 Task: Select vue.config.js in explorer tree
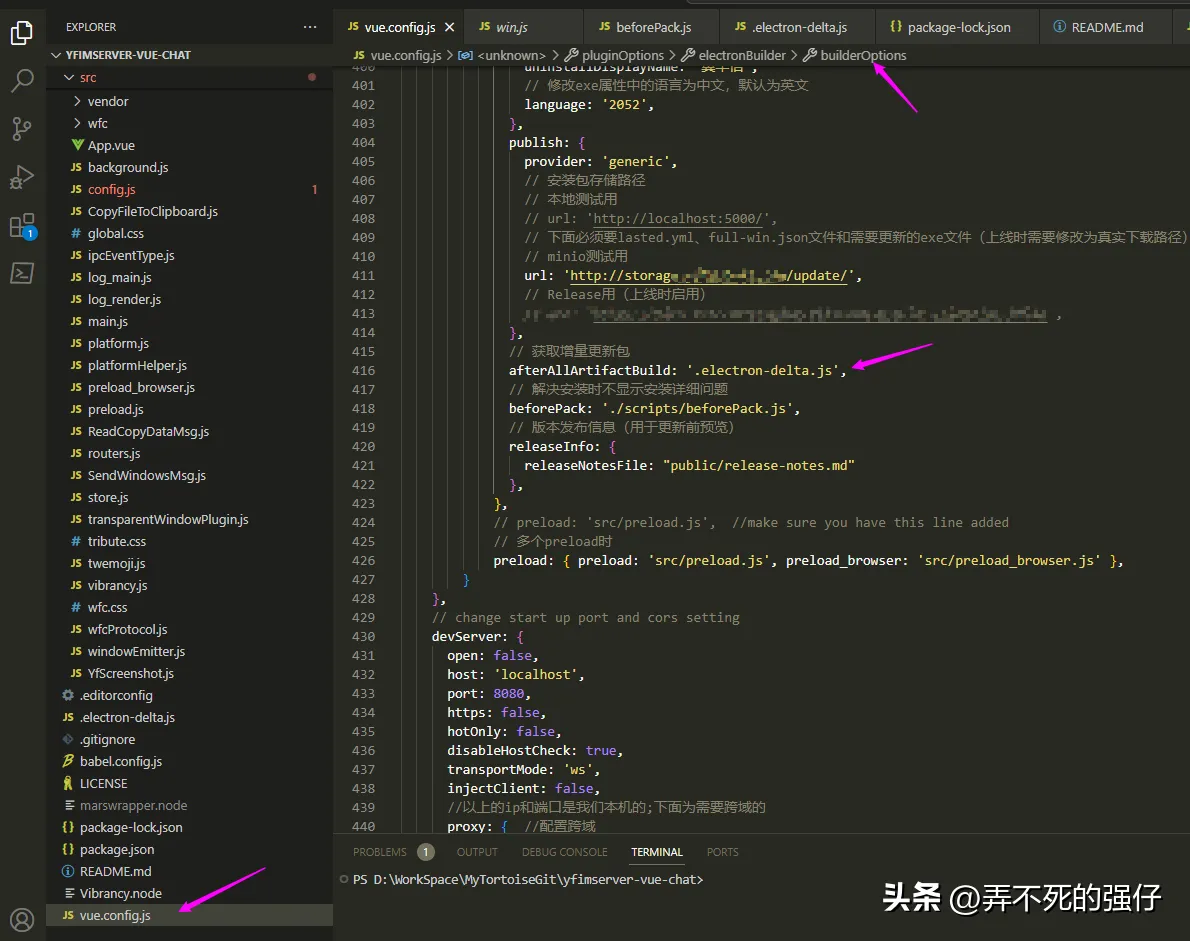(x=190, y=915)
